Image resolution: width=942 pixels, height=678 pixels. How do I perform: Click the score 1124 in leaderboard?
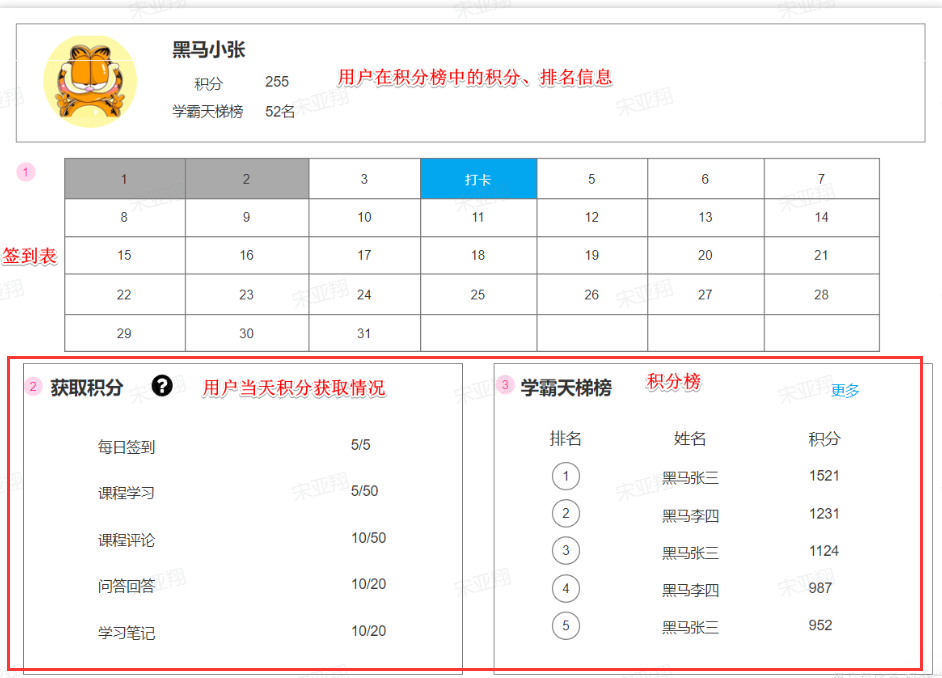click(x=824, y=551)
